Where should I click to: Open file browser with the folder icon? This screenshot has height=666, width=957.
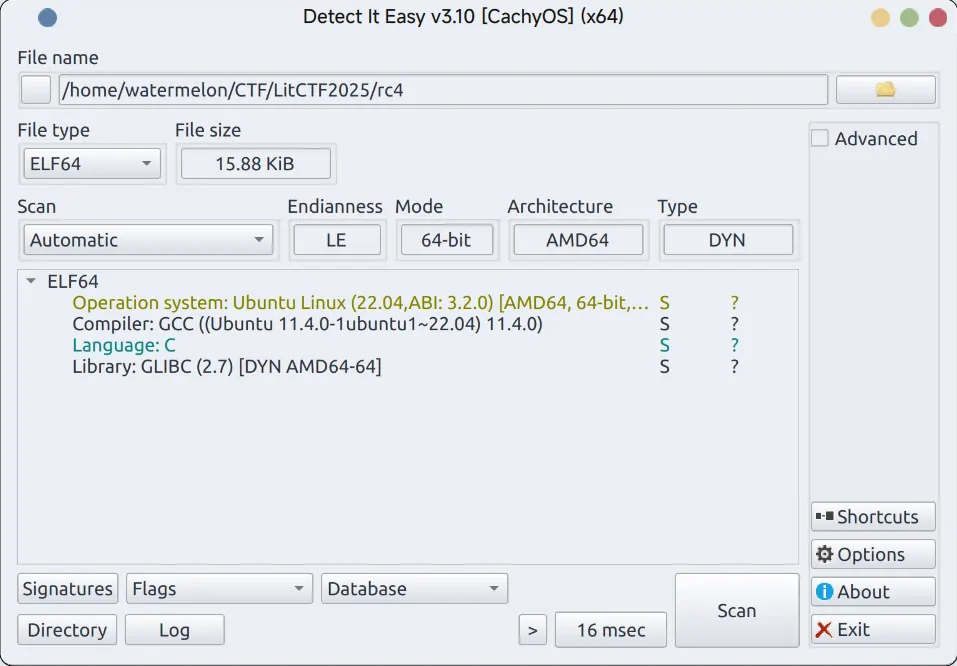(x=885, y=90)
